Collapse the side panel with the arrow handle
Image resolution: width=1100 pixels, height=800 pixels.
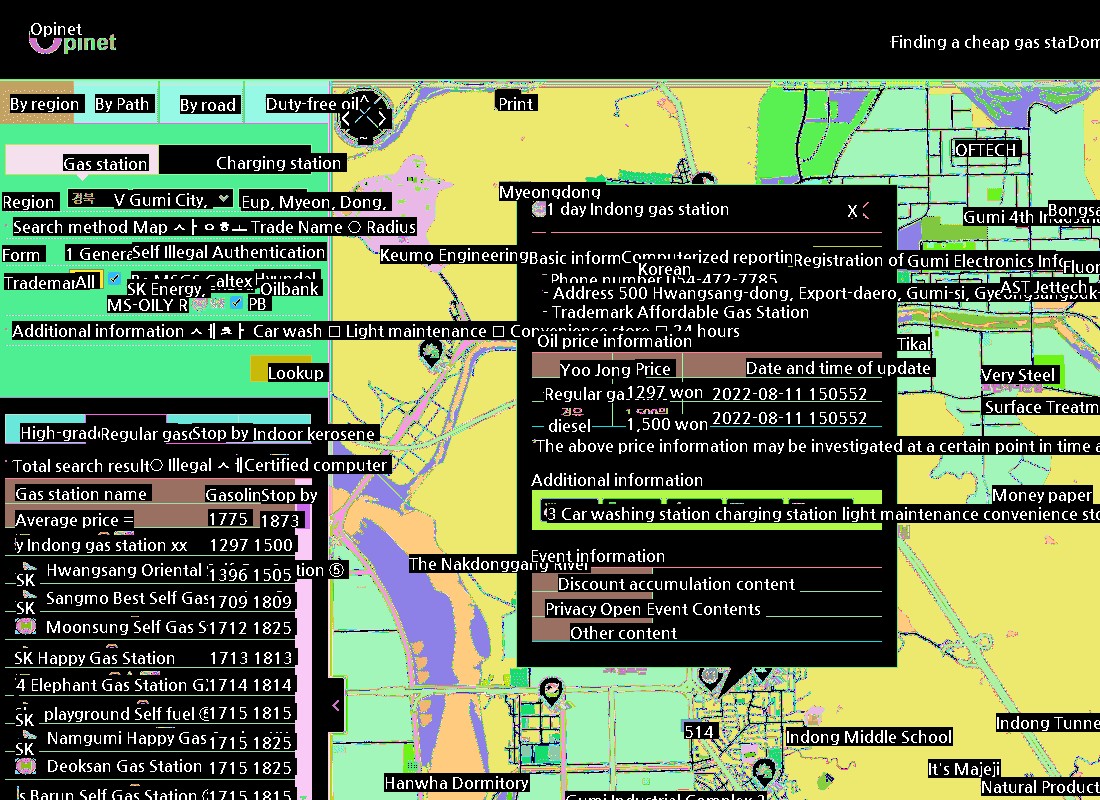(336, 705)
